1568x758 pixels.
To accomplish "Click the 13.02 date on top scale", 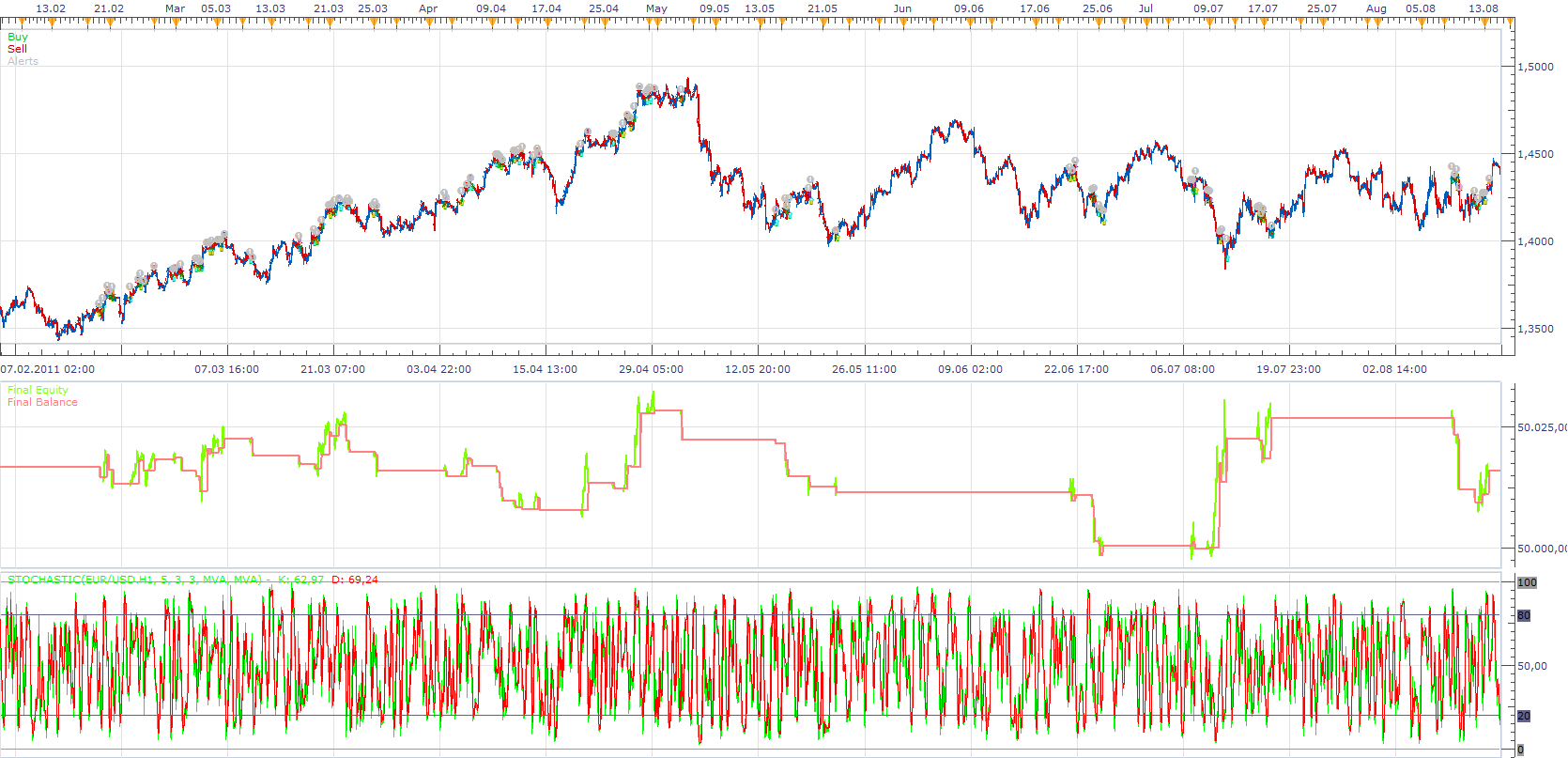I will (x=51, y=8).
